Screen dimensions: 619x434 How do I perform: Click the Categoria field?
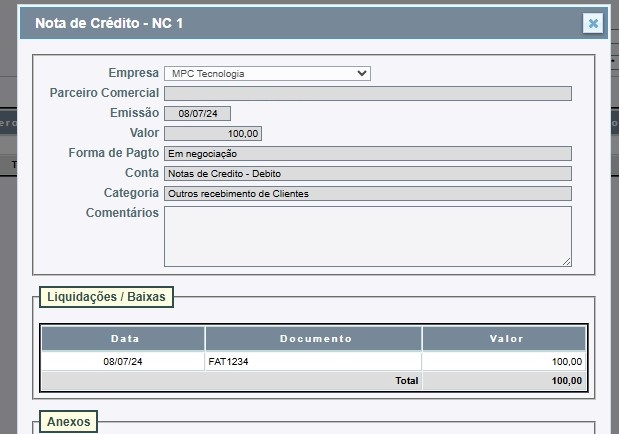367,193
